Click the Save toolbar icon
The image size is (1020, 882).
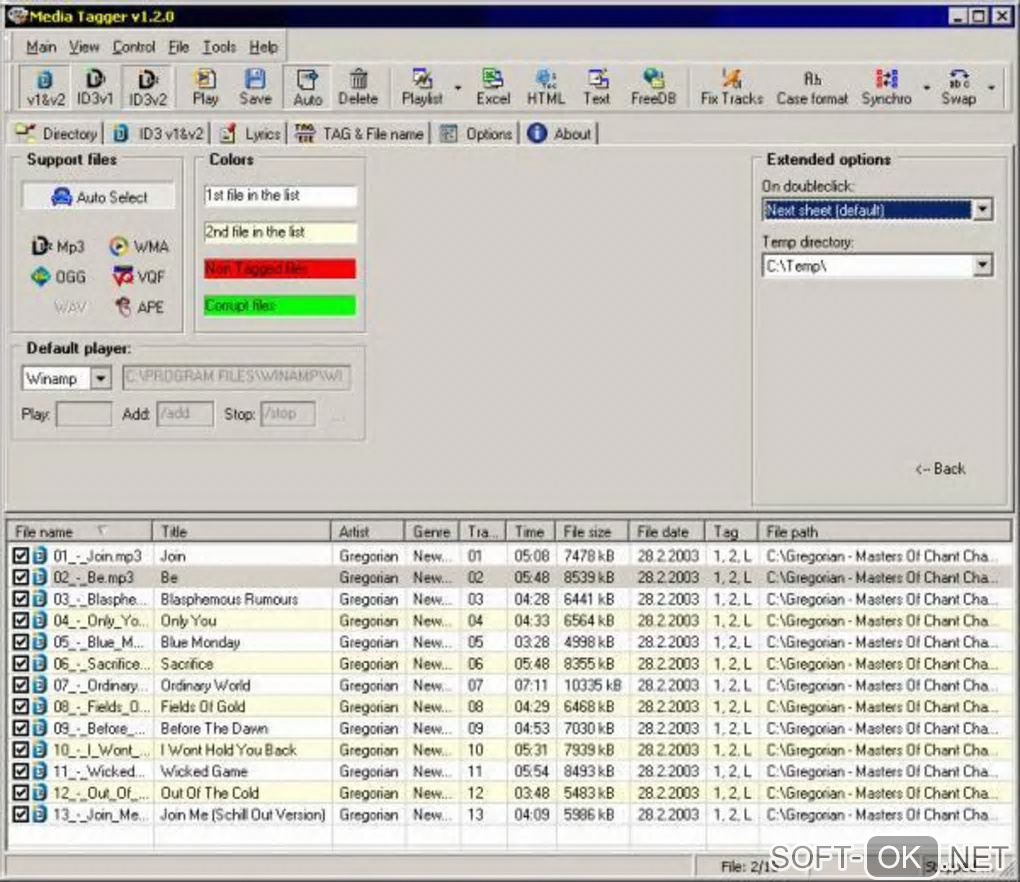tap(255, 87)
